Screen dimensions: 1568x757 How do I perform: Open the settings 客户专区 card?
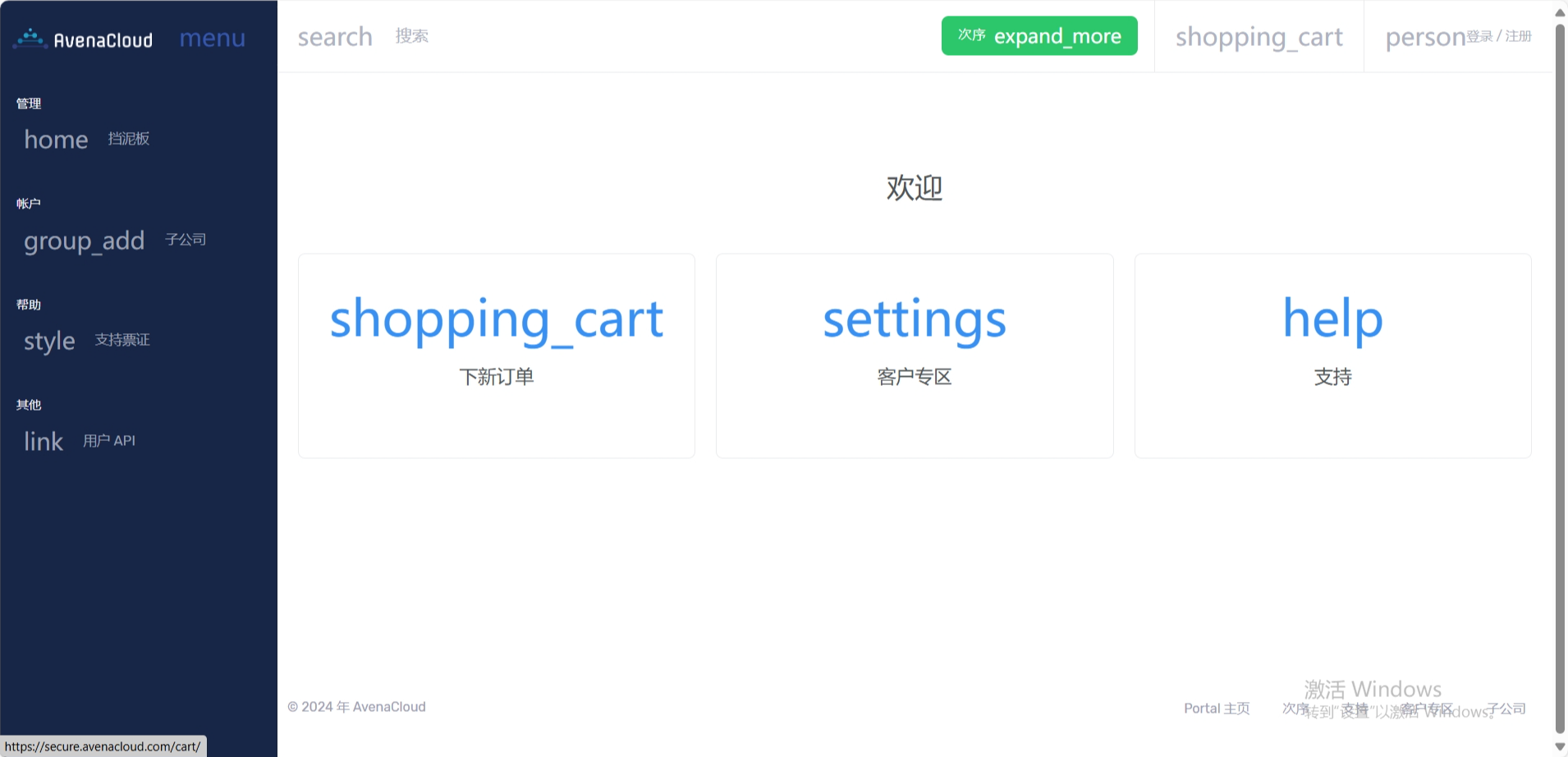tap(914, 355)
